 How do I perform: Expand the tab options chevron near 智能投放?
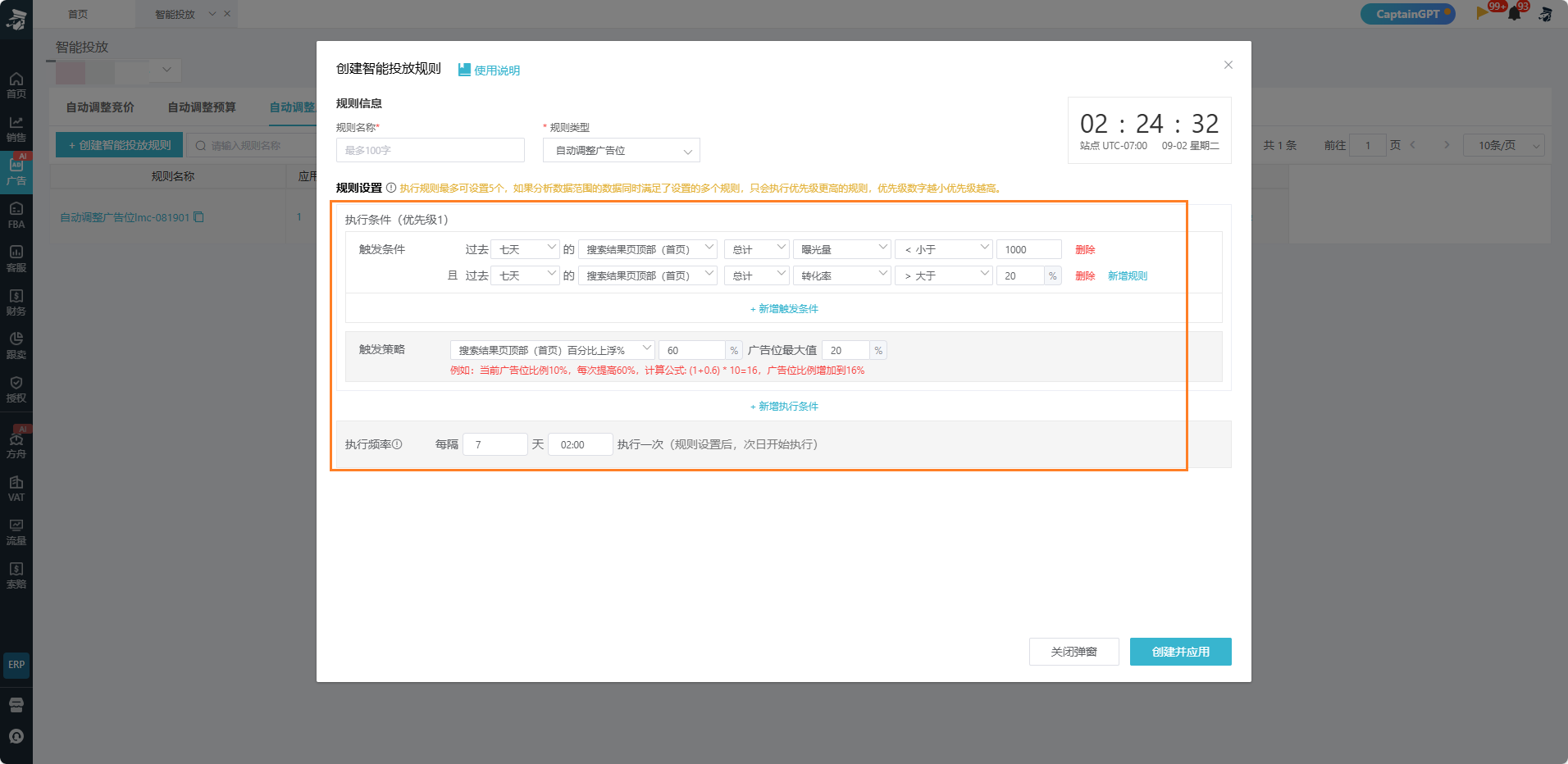pyautogui.click(x=212, y=14)
